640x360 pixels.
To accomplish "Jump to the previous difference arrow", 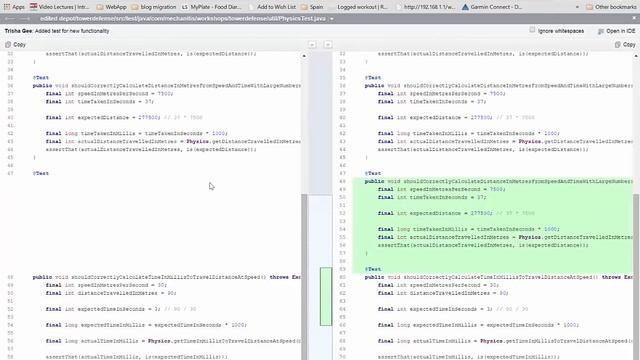I will coord(312,44).
